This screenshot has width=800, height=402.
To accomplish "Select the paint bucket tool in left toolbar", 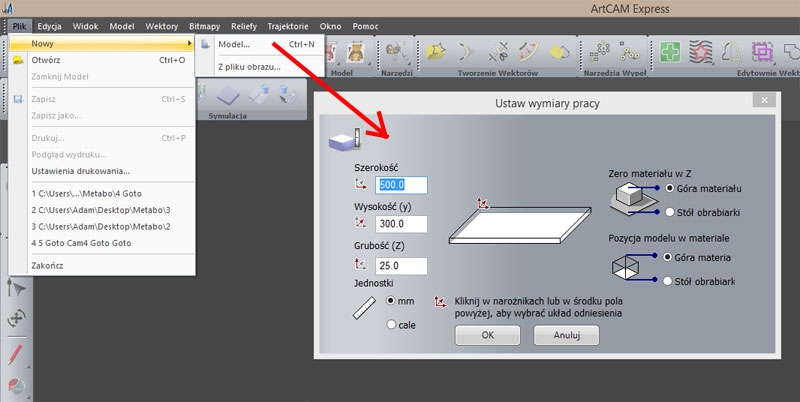I will (x=16, y=386).
